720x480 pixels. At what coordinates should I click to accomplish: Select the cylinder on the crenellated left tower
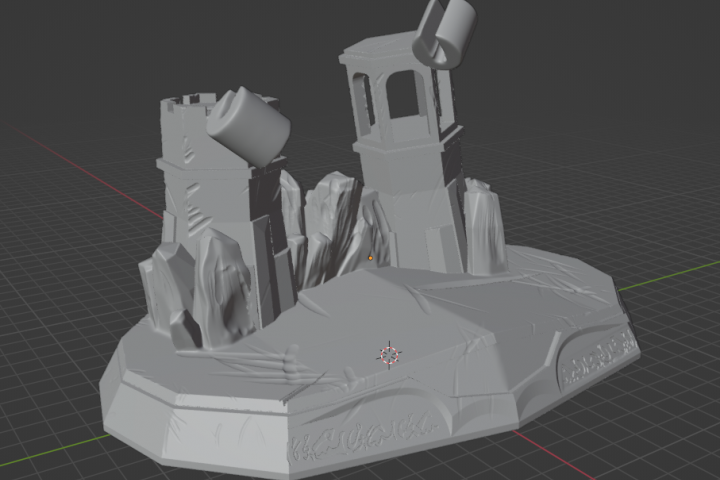click(x=248, y=127)
